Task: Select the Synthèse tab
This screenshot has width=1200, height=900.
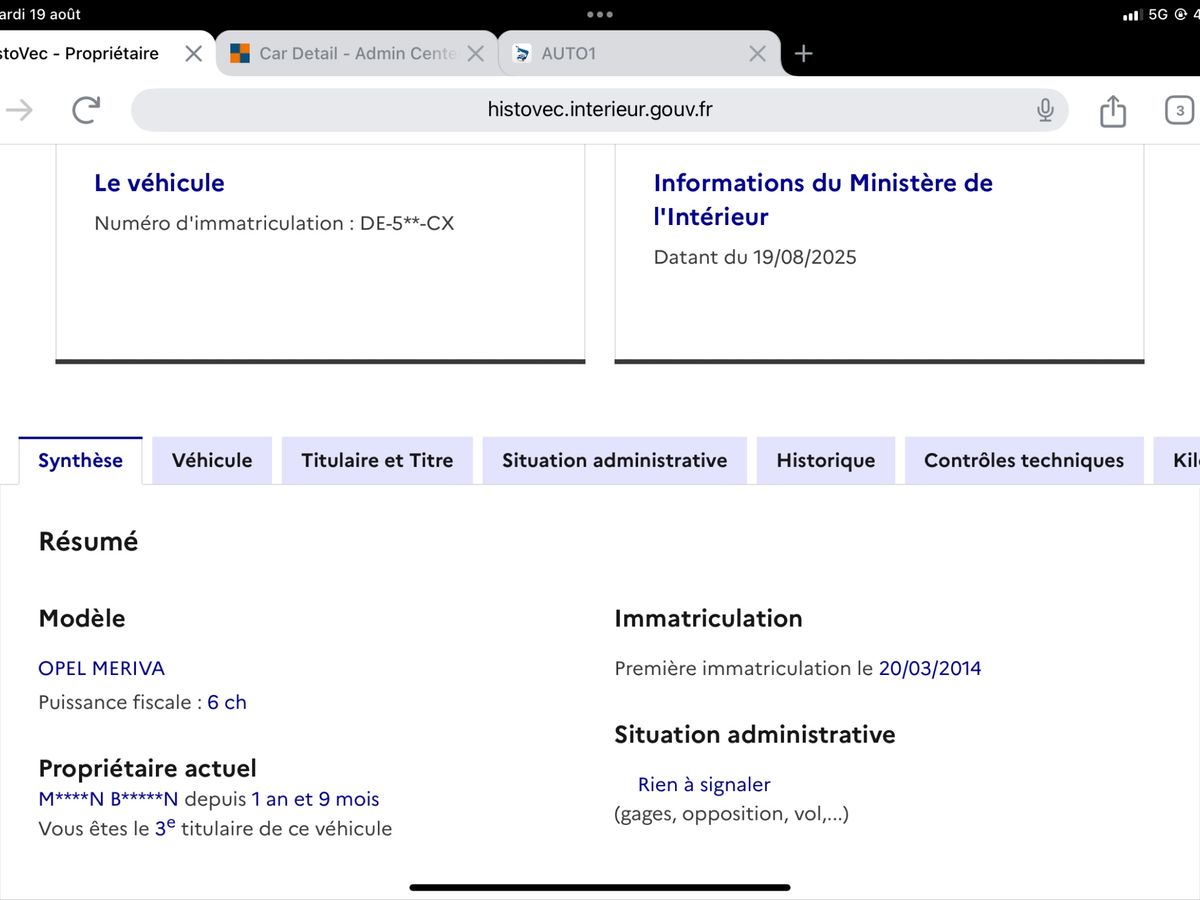Action: (x=80, y=461)
